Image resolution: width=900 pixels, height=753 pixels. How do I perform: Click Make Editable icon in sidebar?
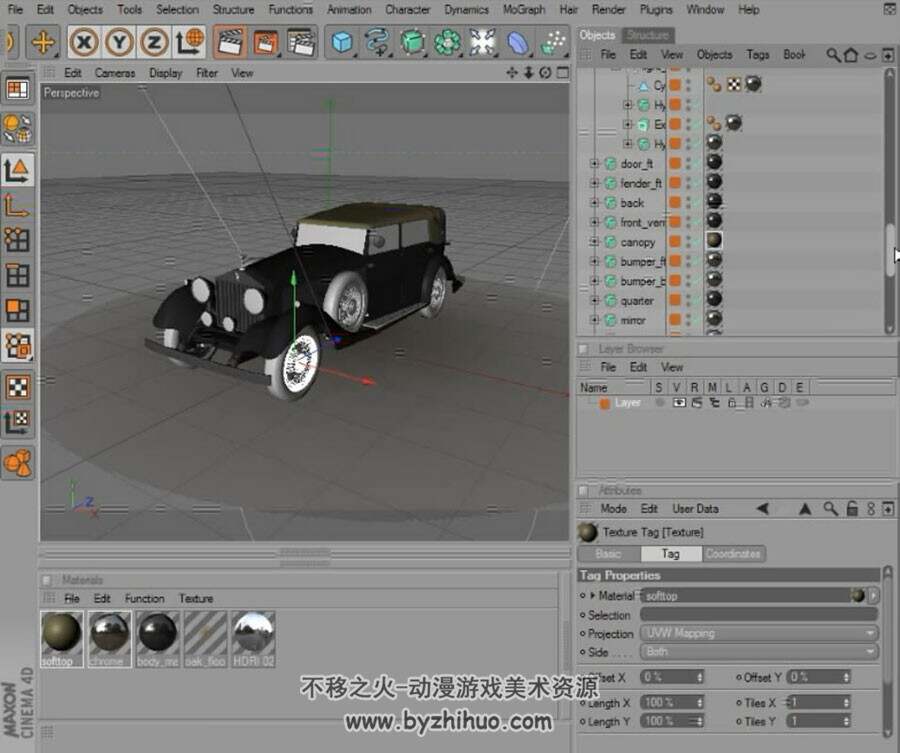coord(17,128)
